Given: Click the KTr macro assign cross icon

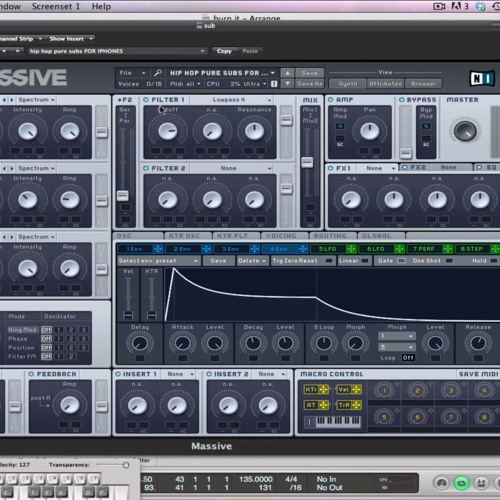Looking at the screenshot, I should [x=323, y=389].
